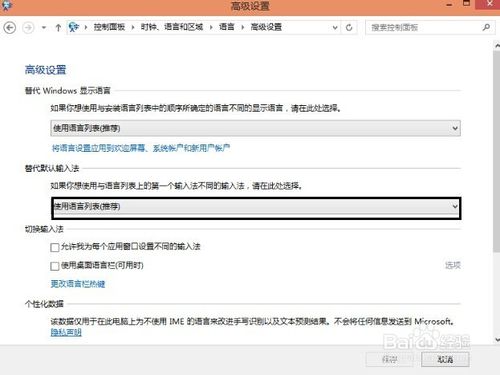Enable 使用桌面语言栏(可用时) checkbox
Image resolution: width=500 pixels, height=375 pixels.
pyautogui.click(x=55, y=266)
